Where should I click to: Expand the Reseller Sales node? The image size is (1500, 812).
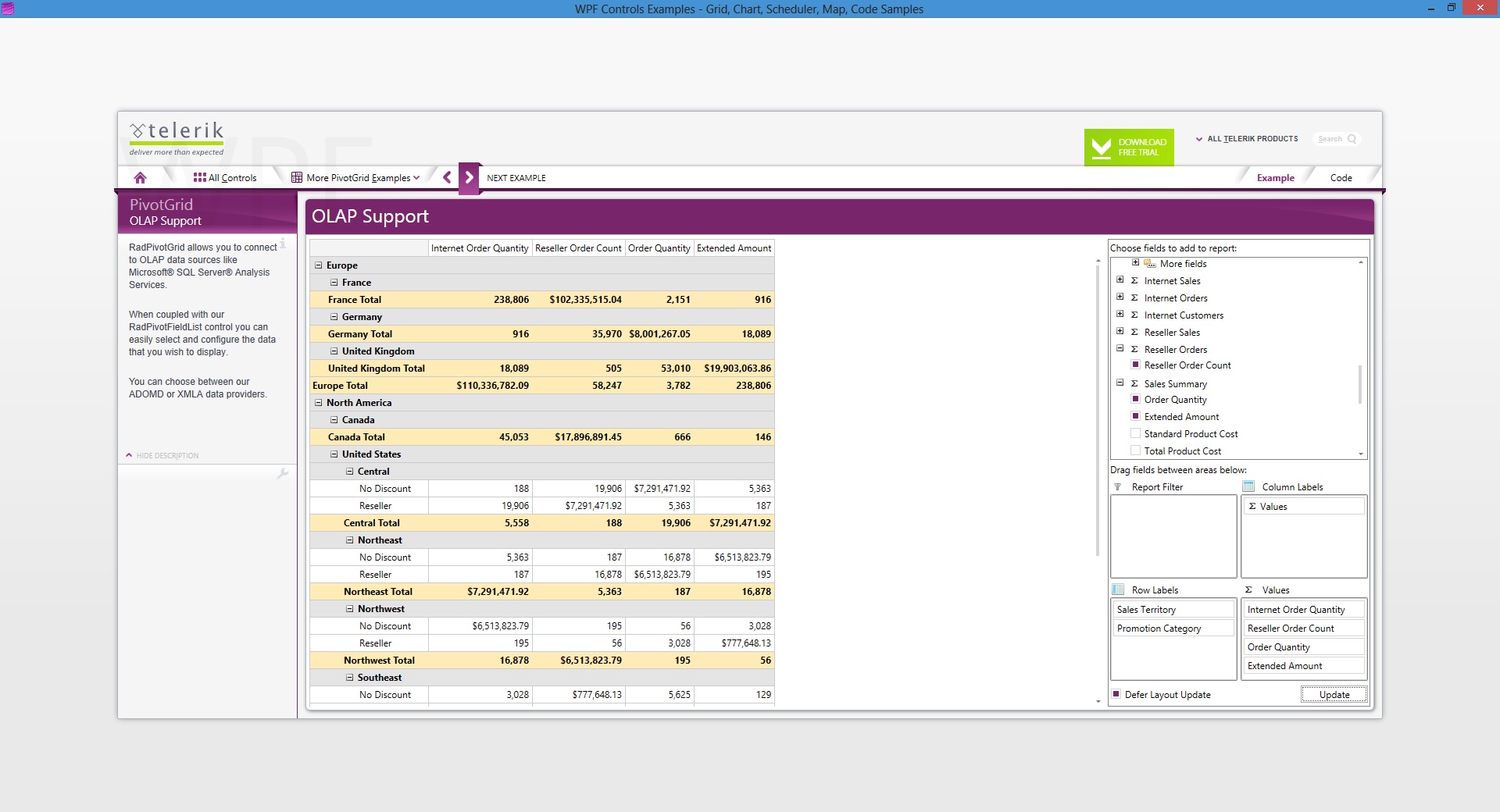coord(1120,331)
